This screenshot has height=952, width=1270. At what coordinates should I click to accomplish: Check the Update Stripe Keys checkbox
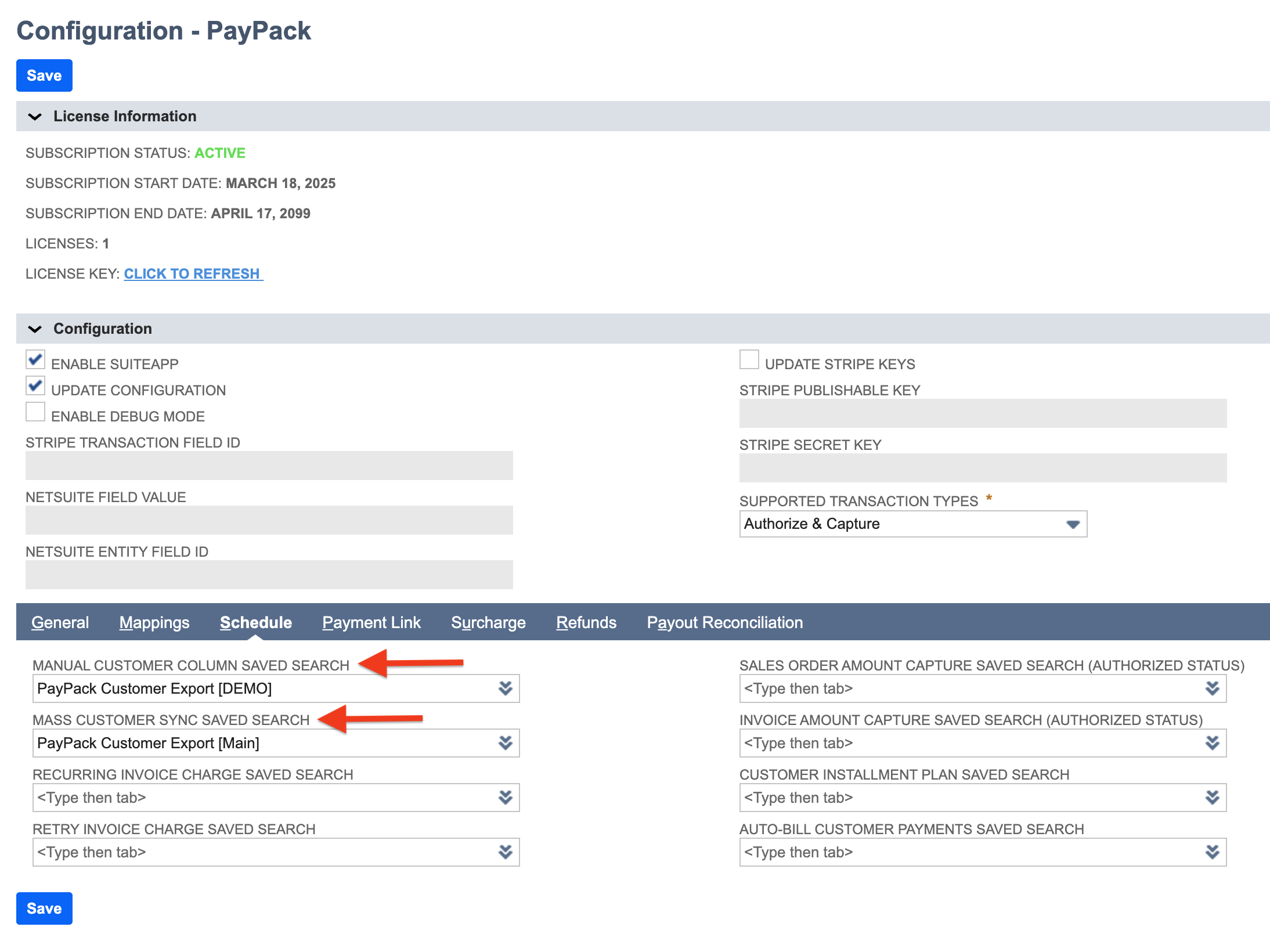coord(749,360)
